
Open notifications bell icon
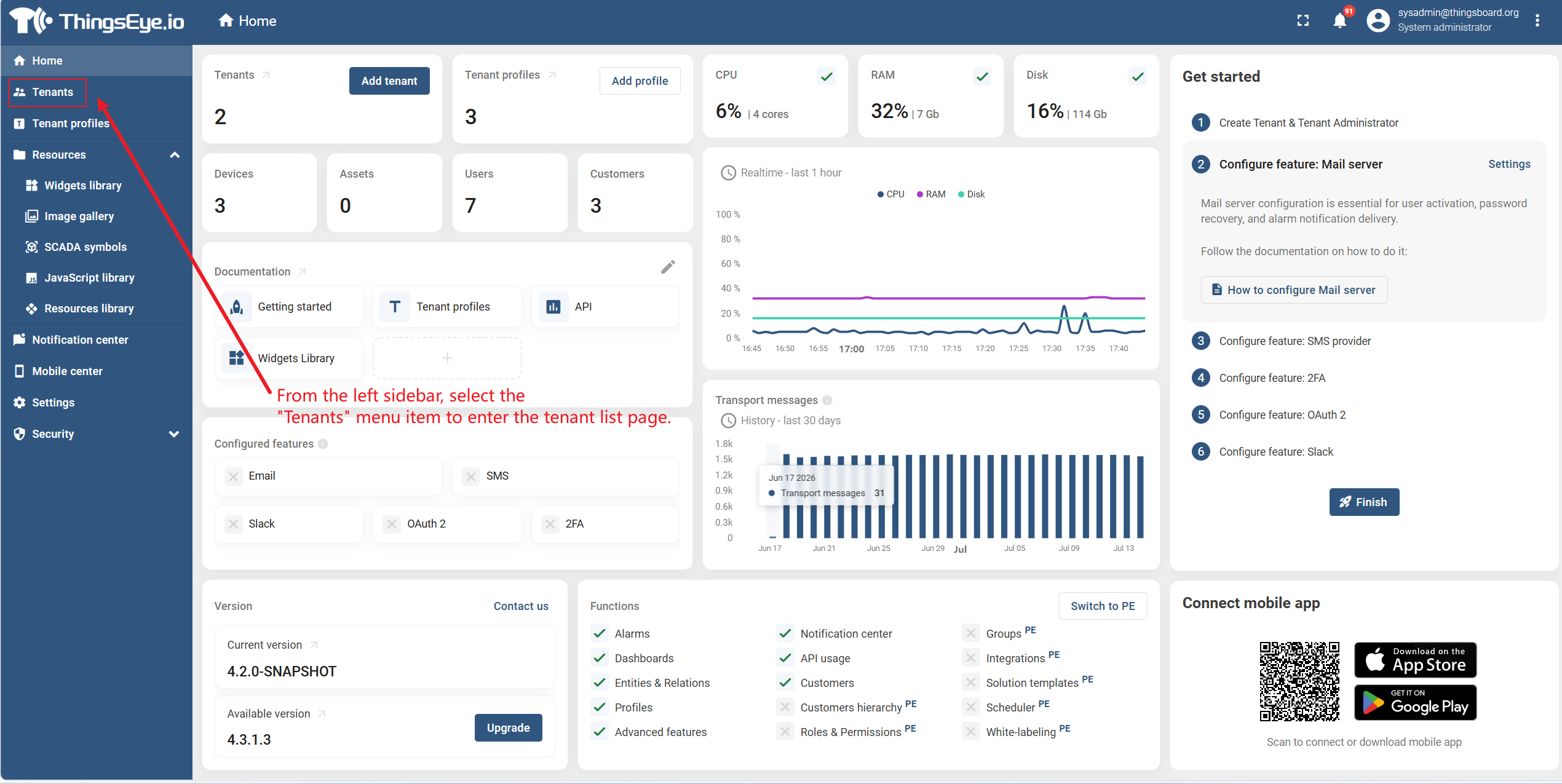pos(1339,21)
